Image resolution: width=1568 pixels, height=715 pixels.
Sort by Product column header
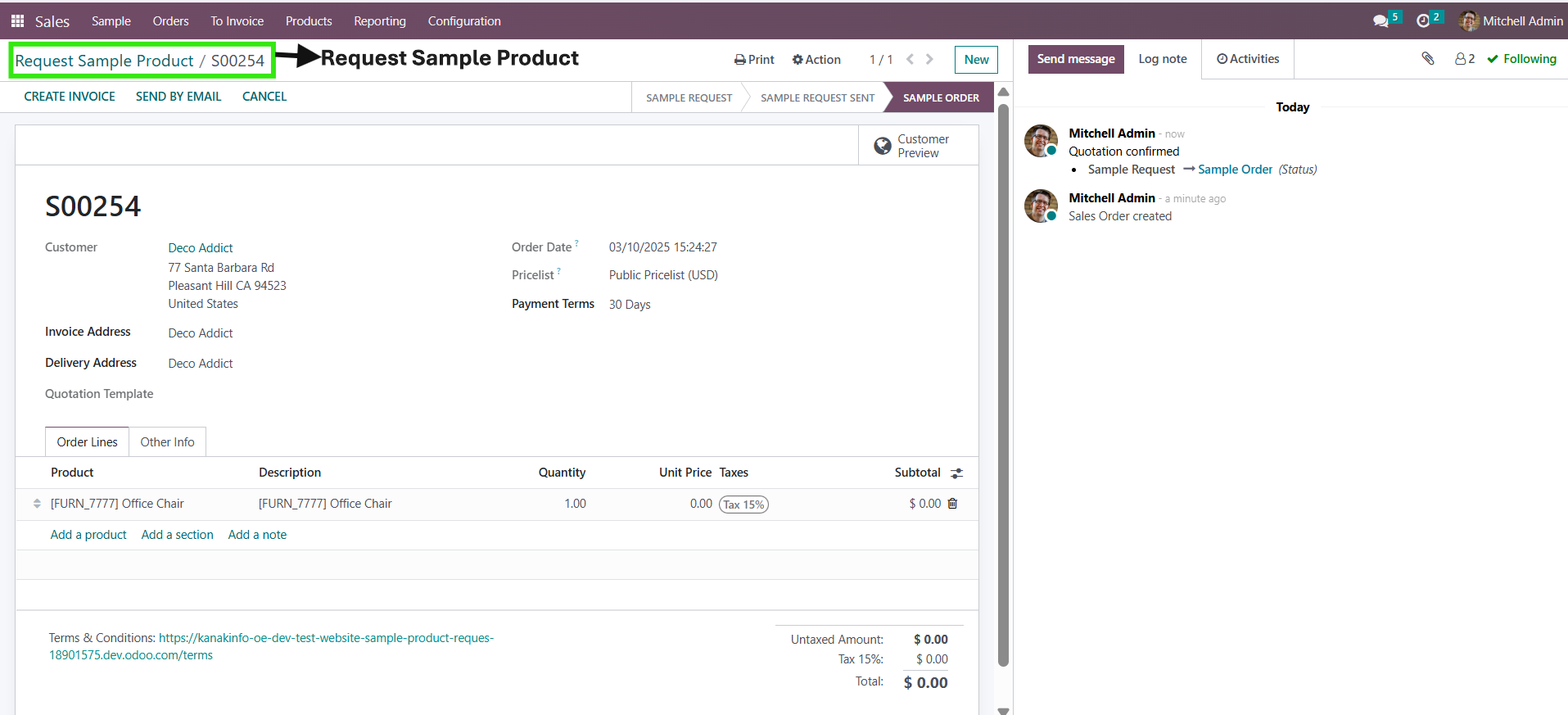pos(72,473)
